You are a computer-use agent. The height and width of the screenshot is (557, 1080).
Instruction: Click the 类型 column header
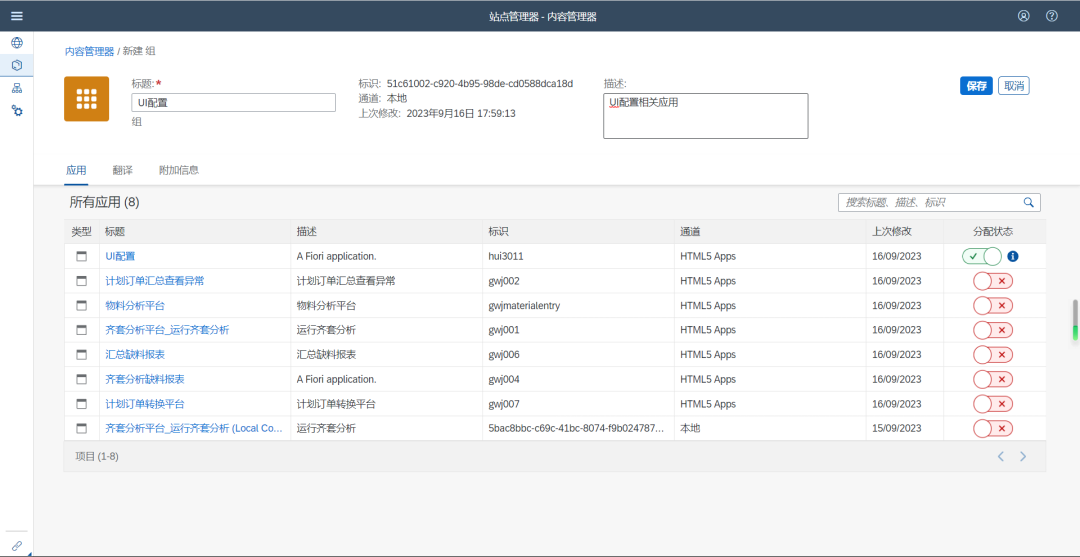[x=81, y=232]
